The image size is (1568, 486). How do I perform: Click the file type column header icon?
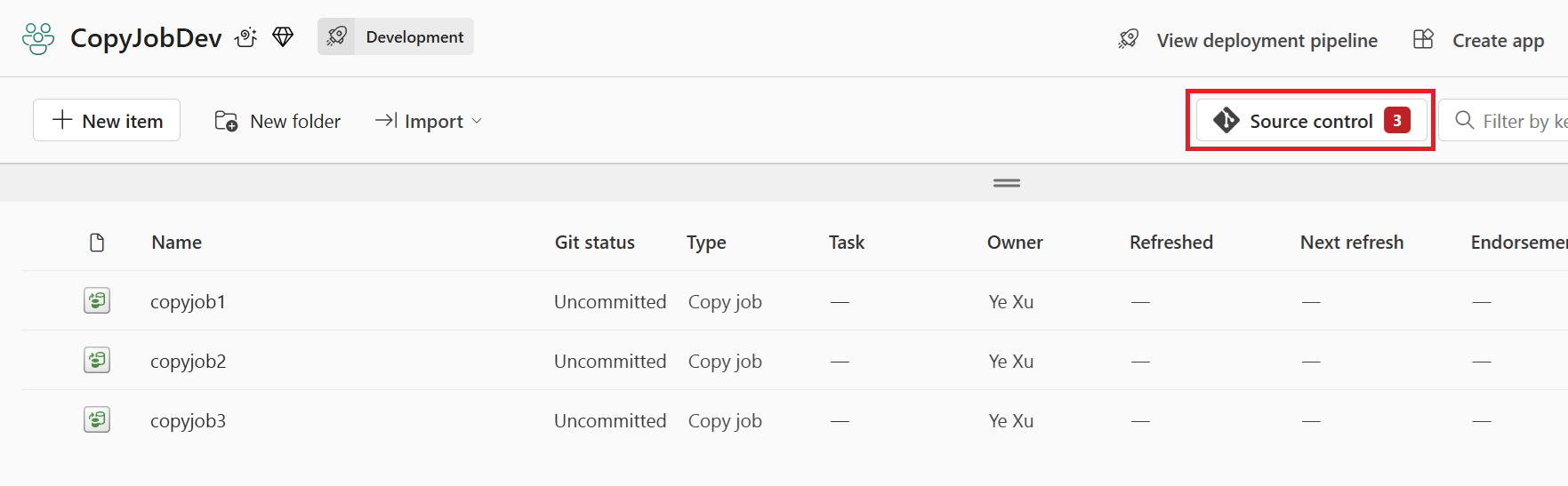97,243
